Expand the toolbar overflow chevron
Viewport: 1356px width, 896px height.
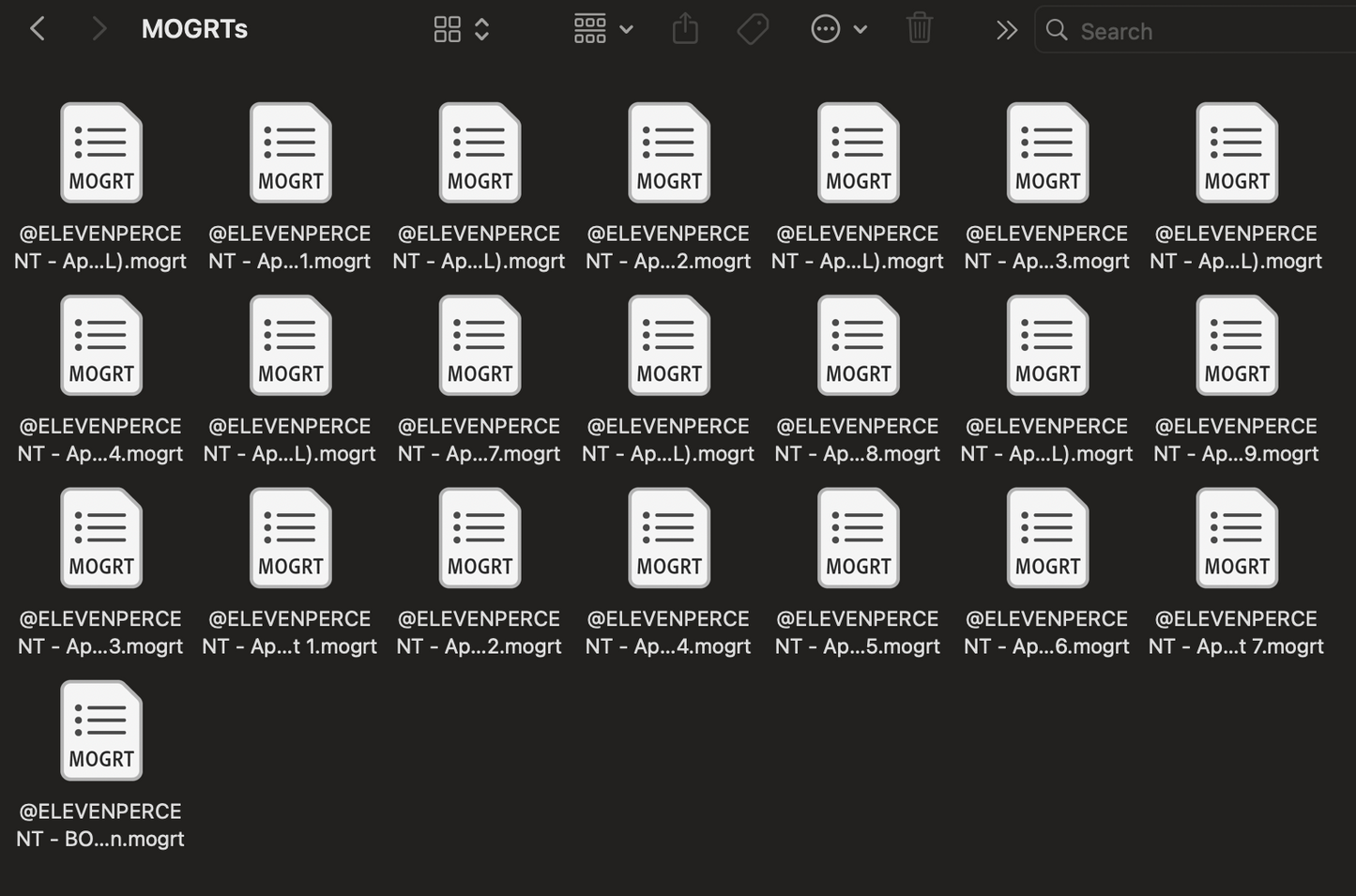(1006, 28)
